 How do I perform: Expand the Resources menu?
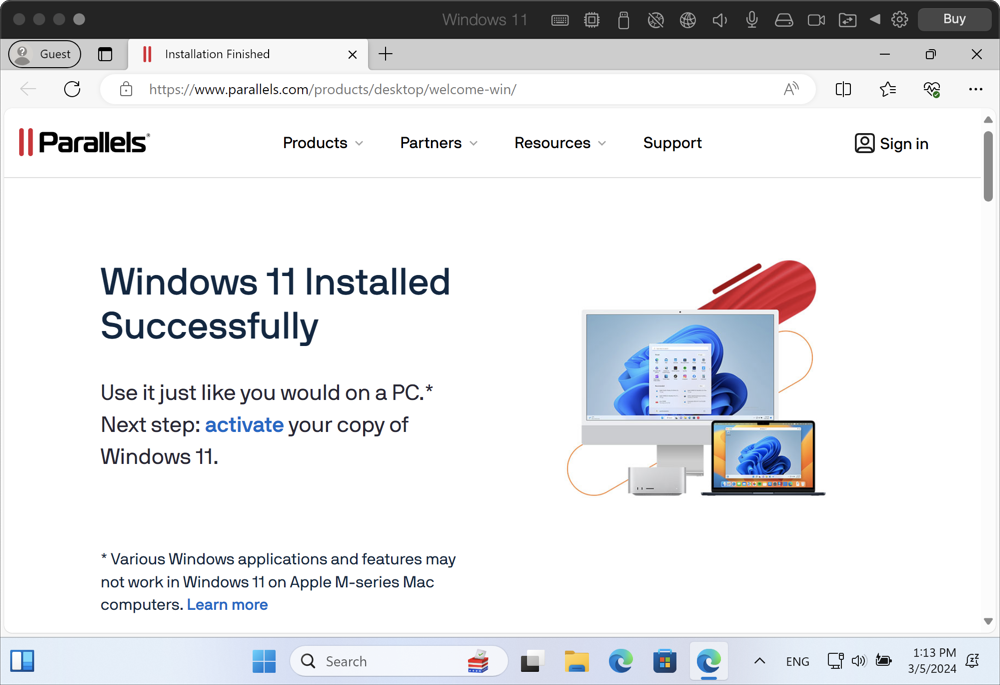[560, 143]
